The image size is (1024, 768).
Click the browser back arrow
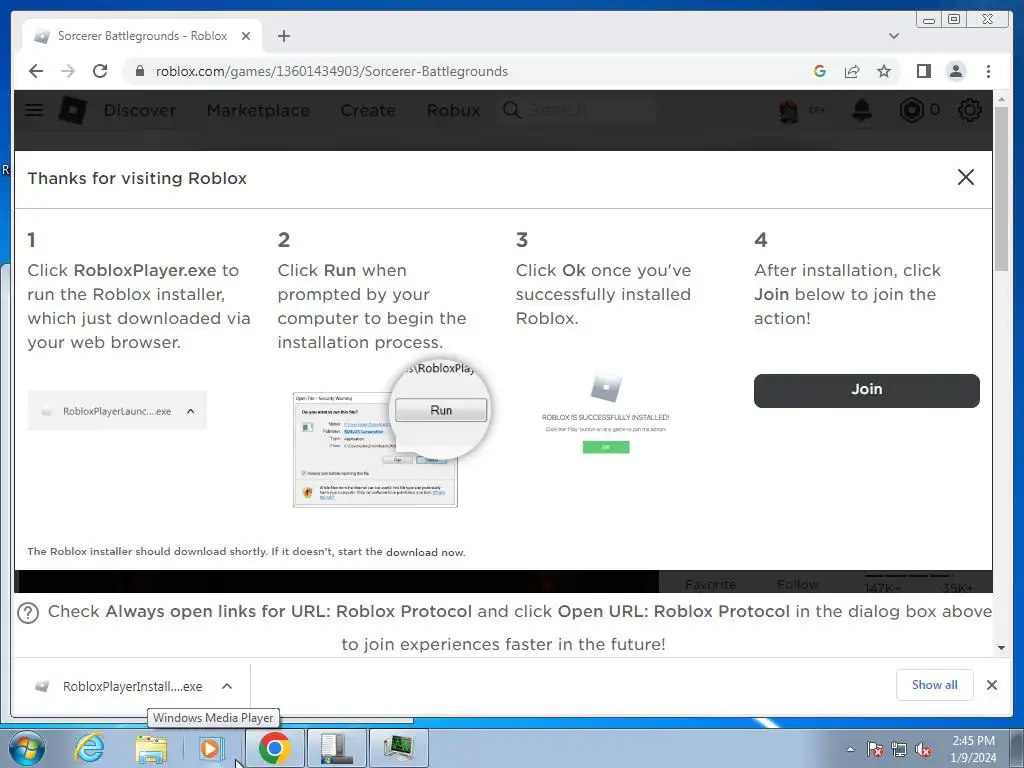[36, 71]
